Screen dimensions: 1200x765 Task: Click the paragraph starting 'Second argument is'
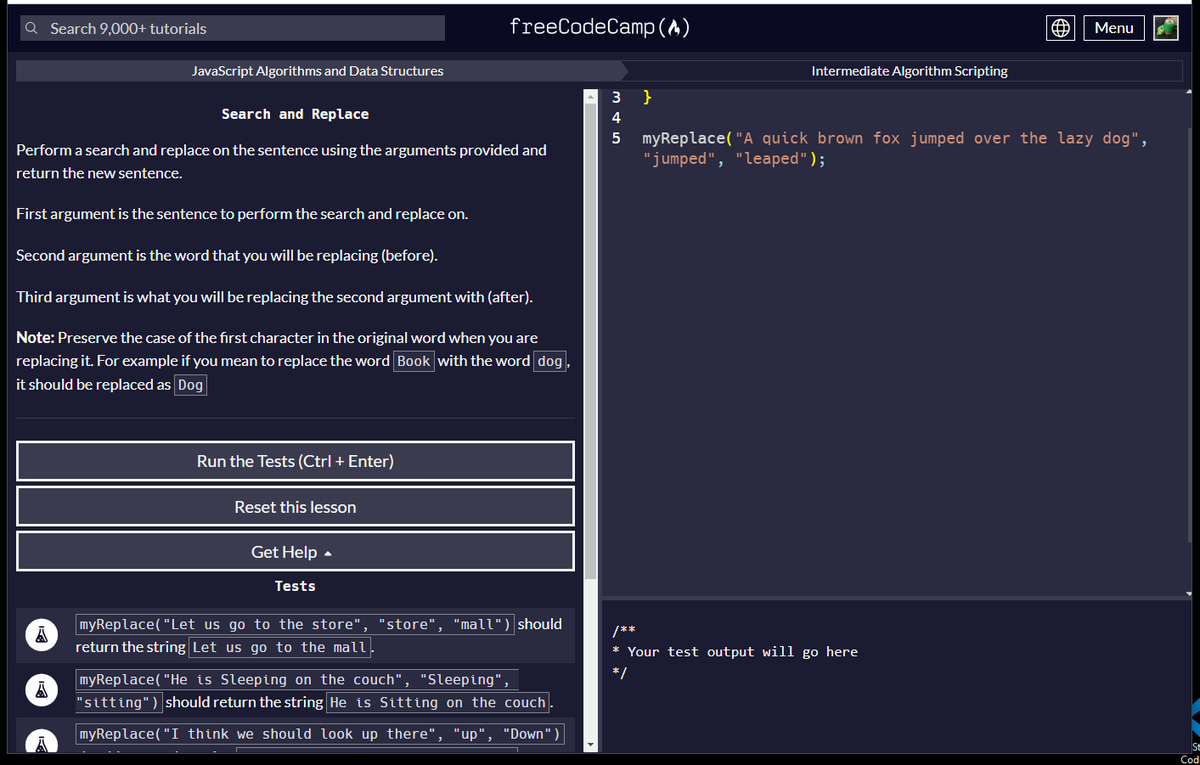tap(227, 255)
